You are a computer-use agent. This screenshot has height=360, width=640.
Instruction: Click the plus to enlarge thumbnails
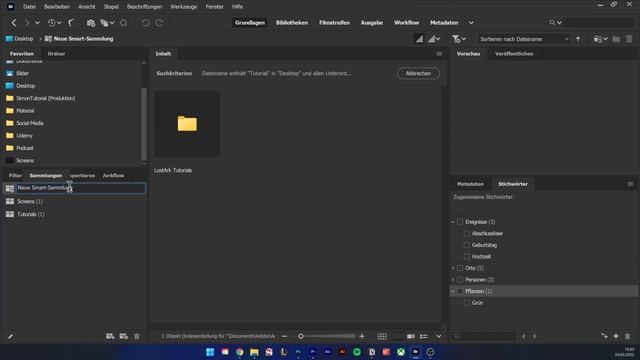coord(362,336)
